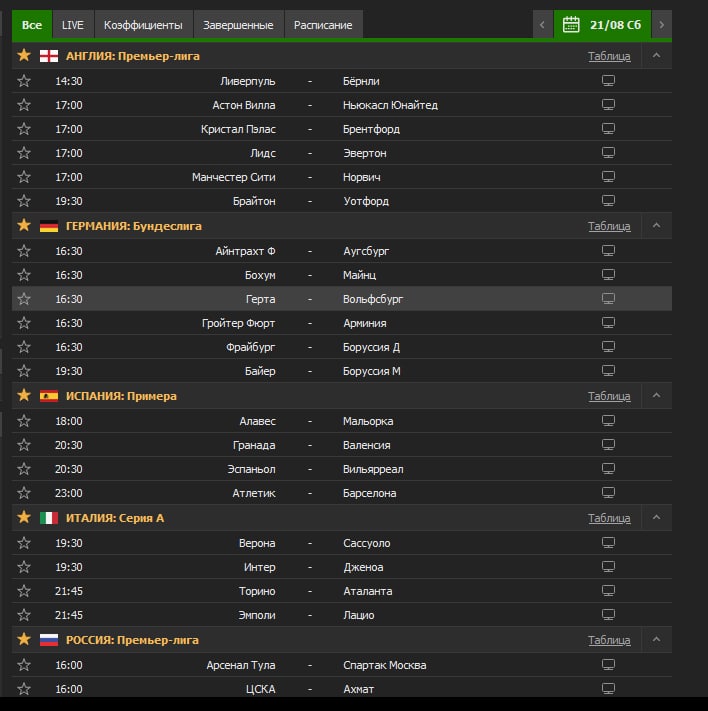
Task: Click TV icon for Интер - Дженоа
Action: pyautogui.click(x=608, y=567)
